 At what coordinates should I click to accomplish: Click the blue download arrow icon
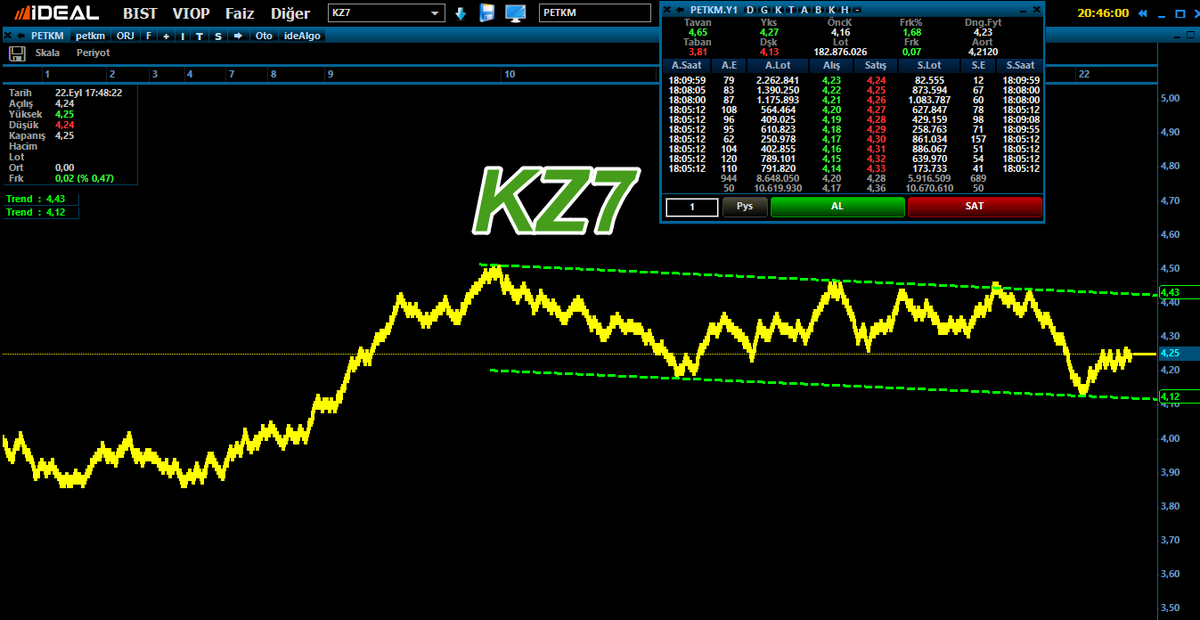tap(461, 13)
